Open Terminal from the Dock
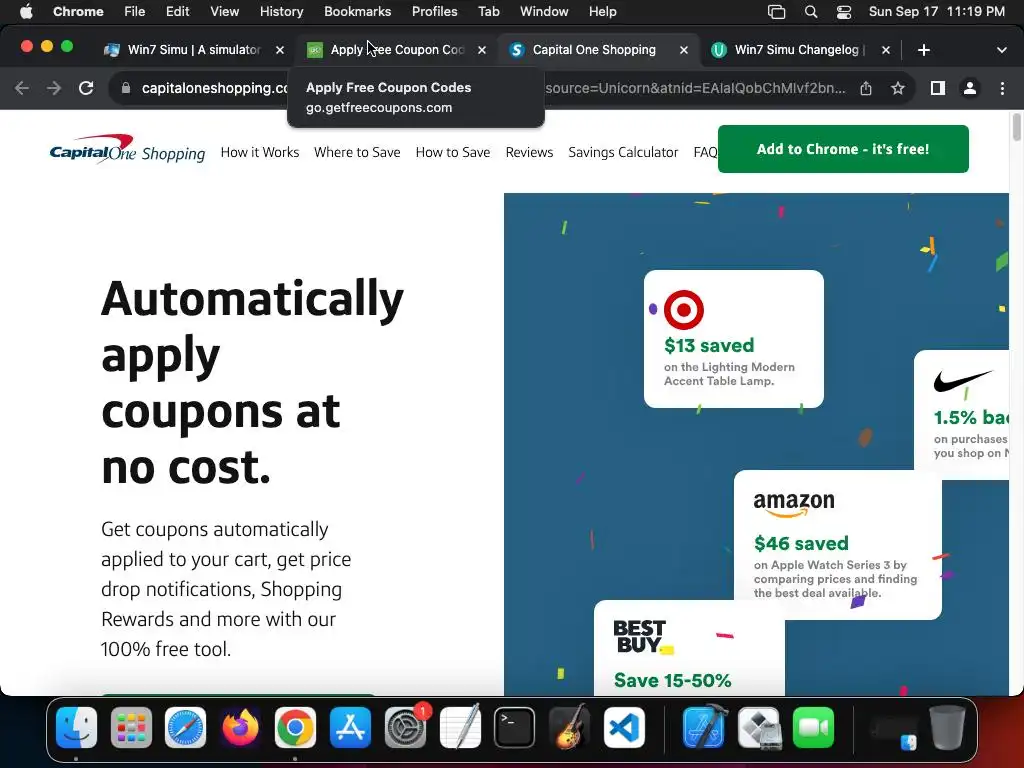This screenshot has width=1024, height=768. click(515, 728)
